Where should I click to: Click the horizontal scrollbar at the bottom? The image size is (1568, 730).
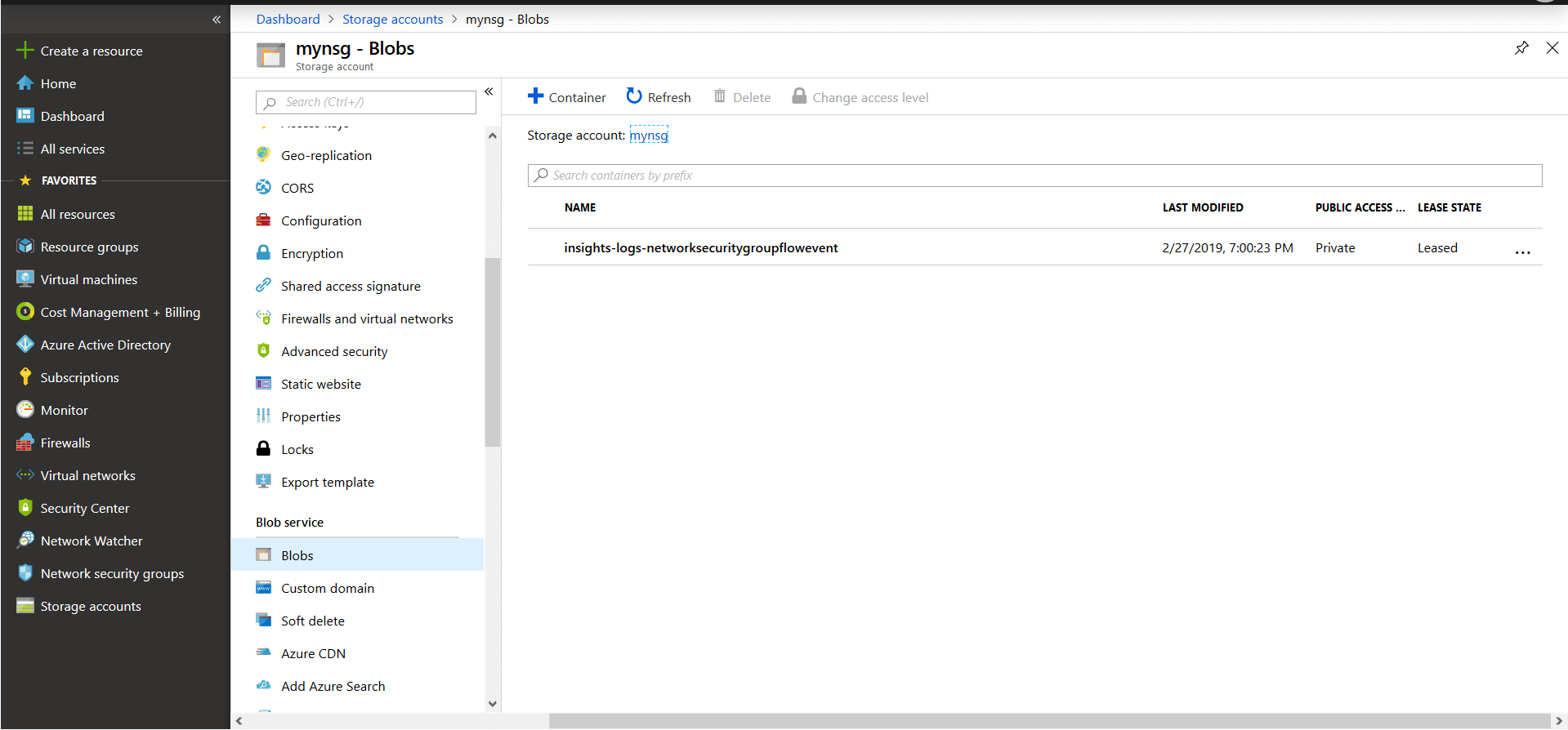tap(1050, 721)
